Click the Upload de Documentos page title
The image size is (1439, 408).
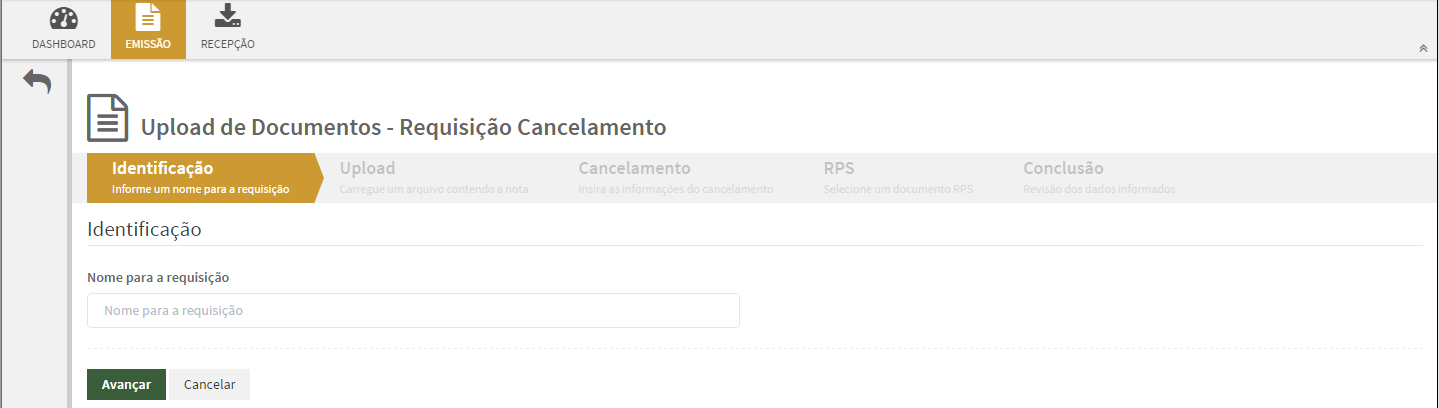tap(403, 128)
